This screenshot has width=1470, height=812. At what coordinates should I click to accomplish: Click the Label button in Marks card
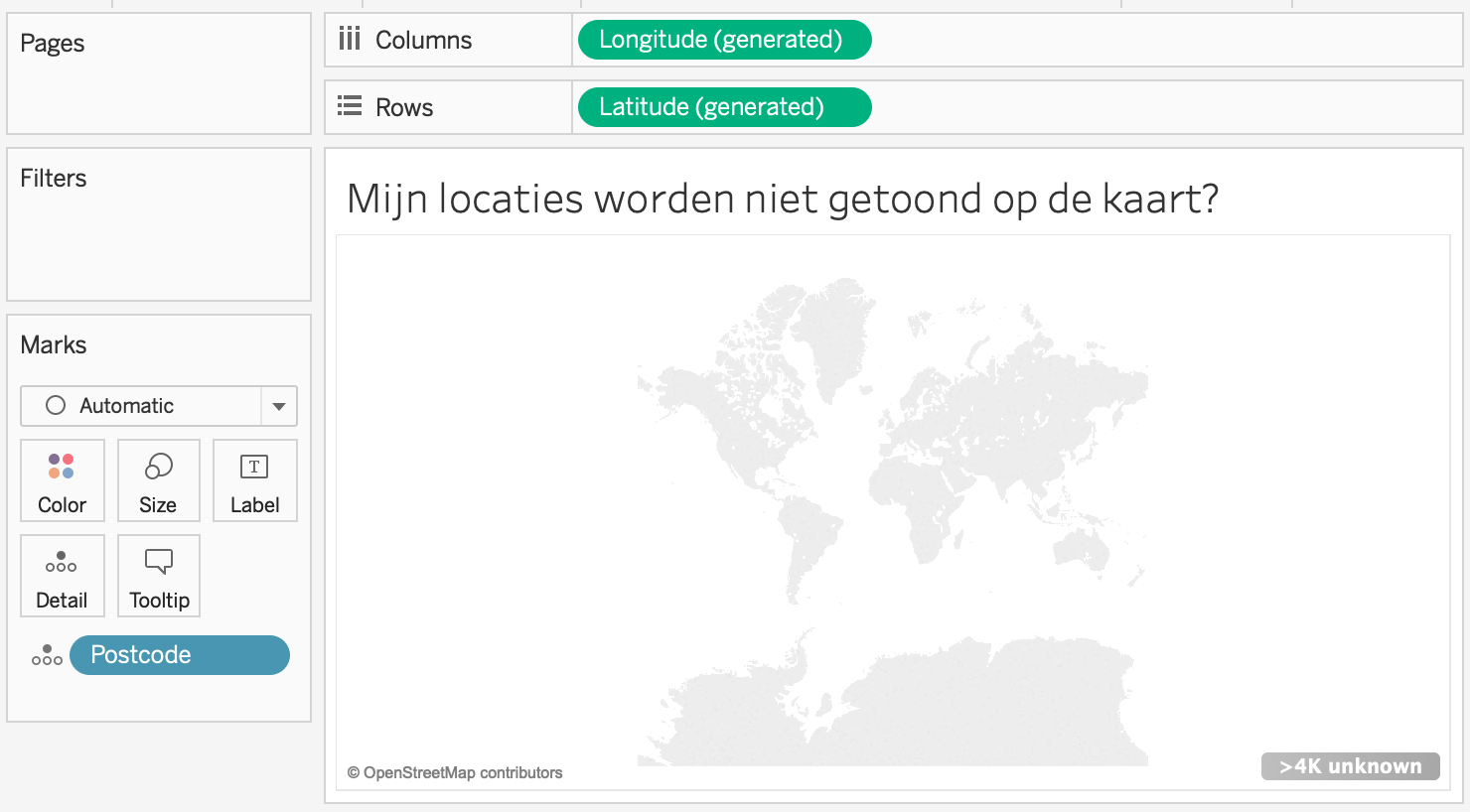click(x=254, y=480)
